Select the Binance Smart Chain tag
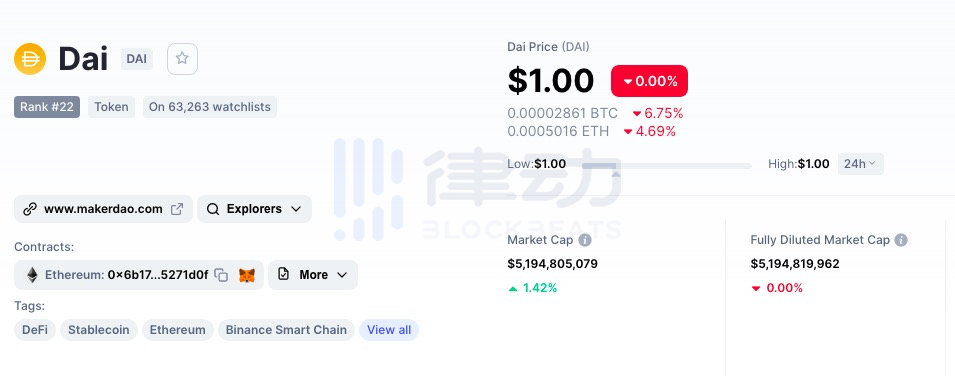 tap(286, 330)
